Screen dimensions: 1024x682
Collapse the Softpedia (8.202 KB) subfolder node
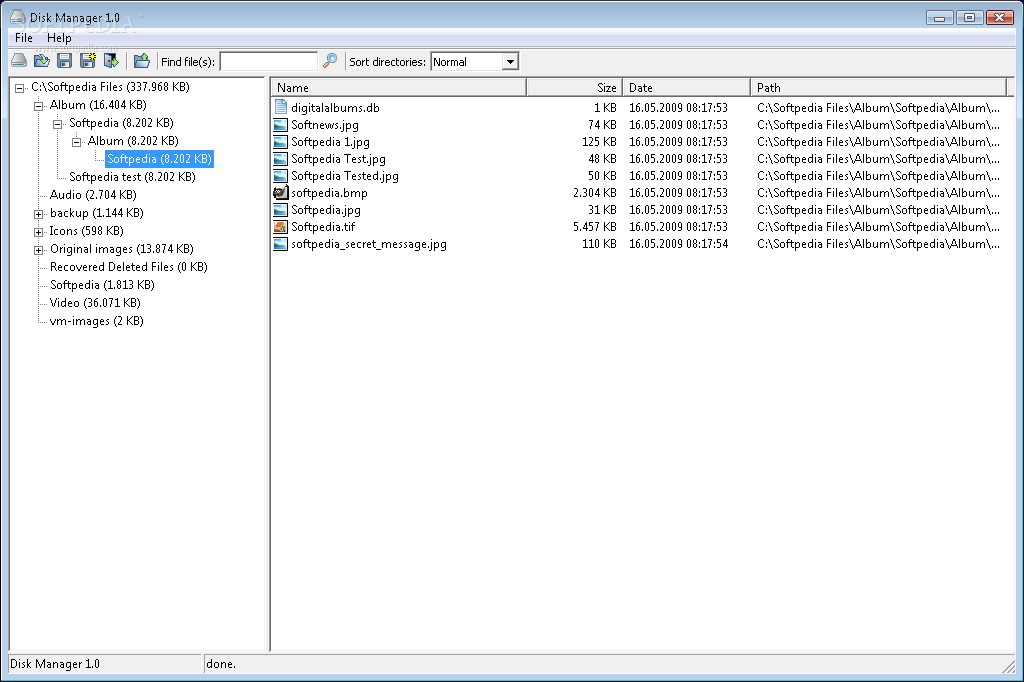click(57, 123)
